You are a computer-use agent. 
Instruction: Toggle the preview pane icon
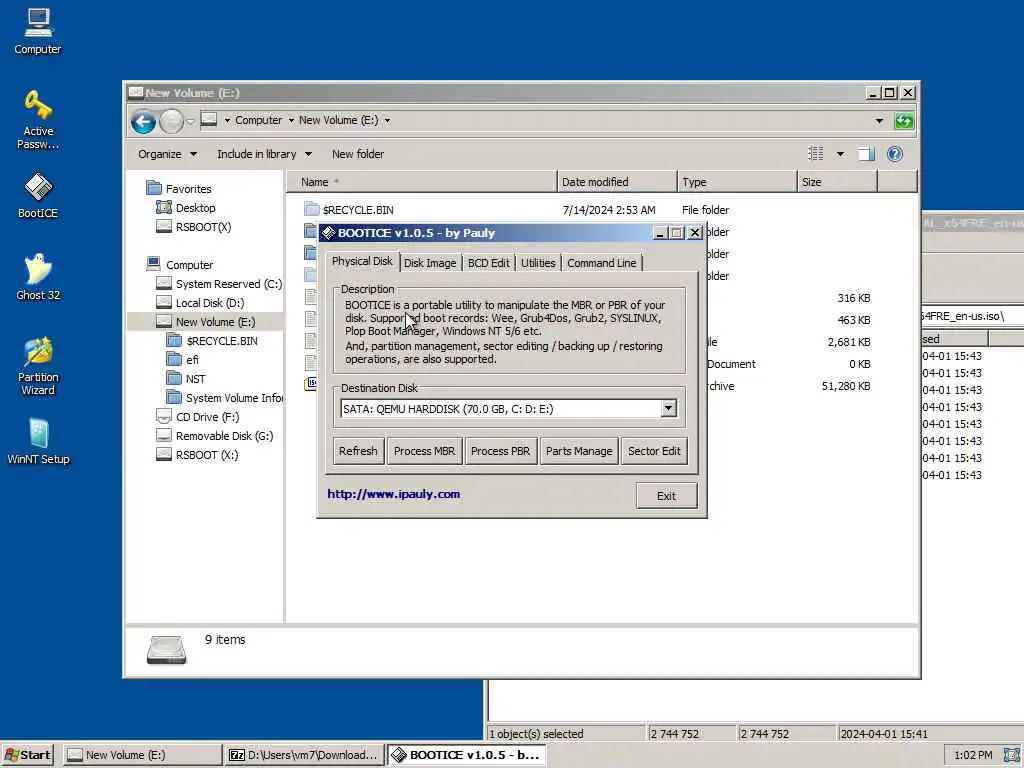(x=866, y=154)
